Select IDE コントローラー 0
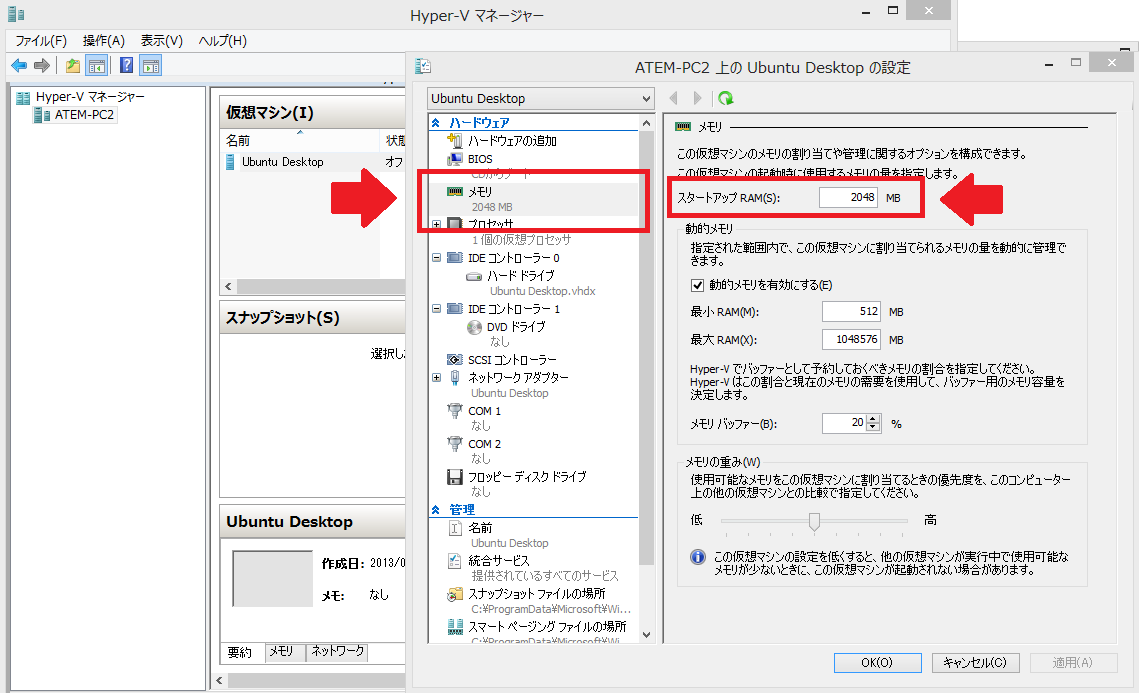 (x=514, y=258)
